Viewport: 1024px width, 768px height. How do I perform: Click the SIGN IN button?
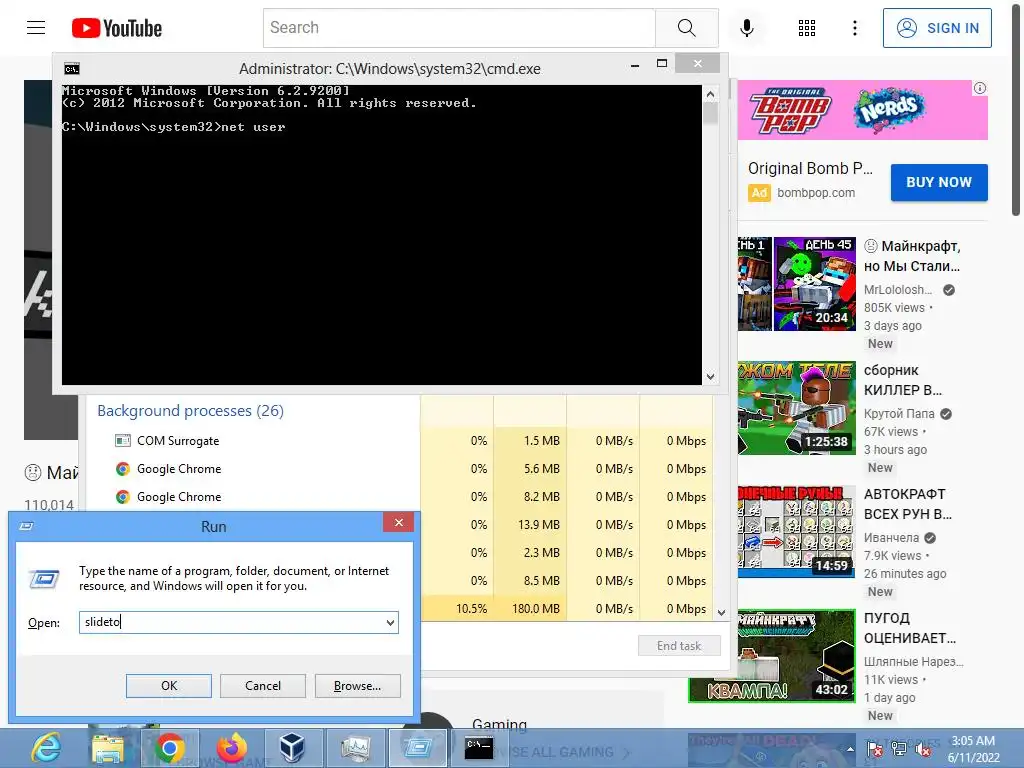[x=937, y=28]
